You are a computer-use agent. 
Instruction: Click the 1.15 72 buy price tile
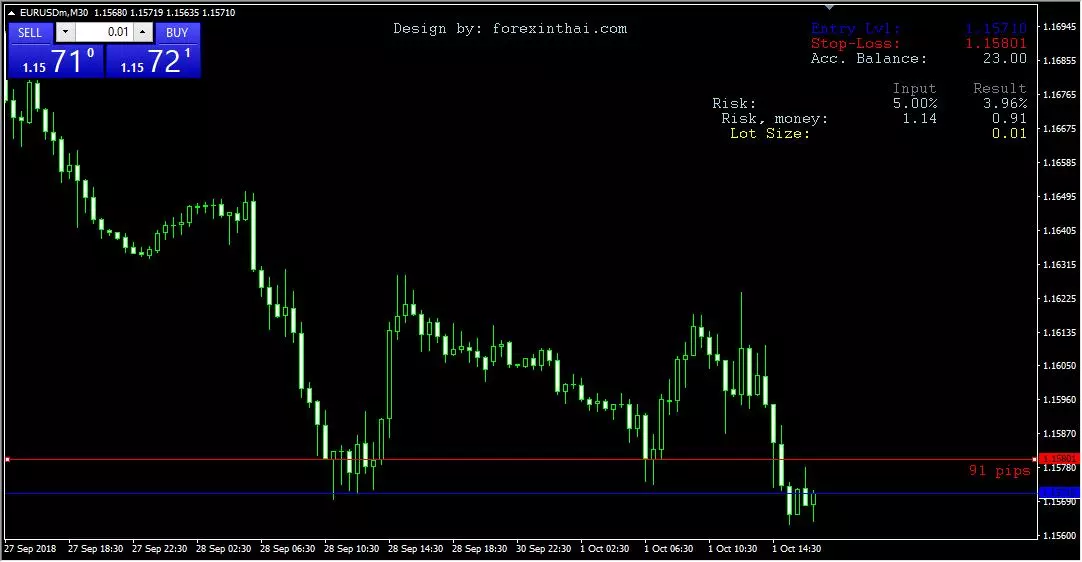click(x=153, y=61)
